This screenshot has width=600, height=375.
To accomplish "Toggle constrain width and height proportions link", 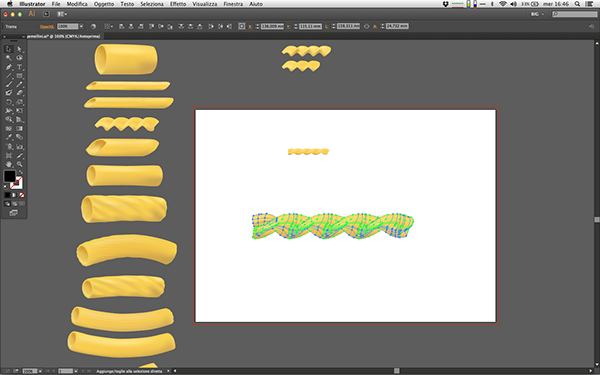I will [367, 26].
